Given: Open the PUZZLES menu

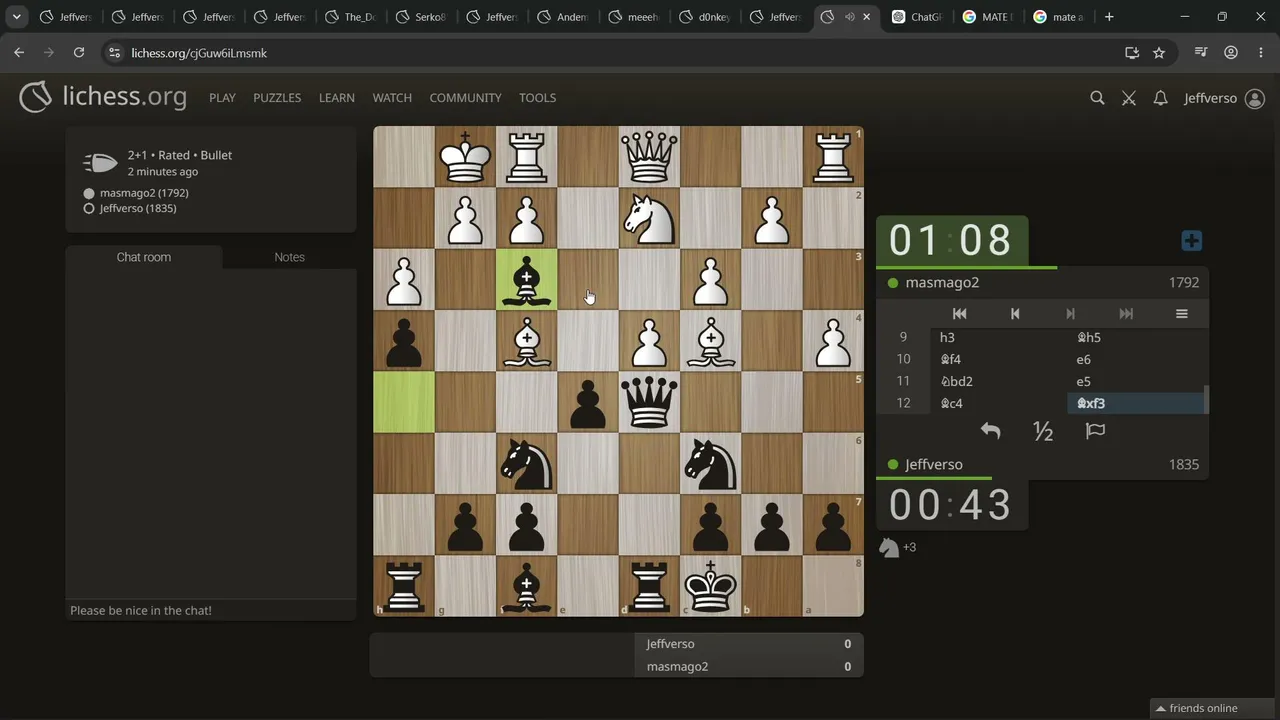Looking at the screenshot, I should (277, 98).
